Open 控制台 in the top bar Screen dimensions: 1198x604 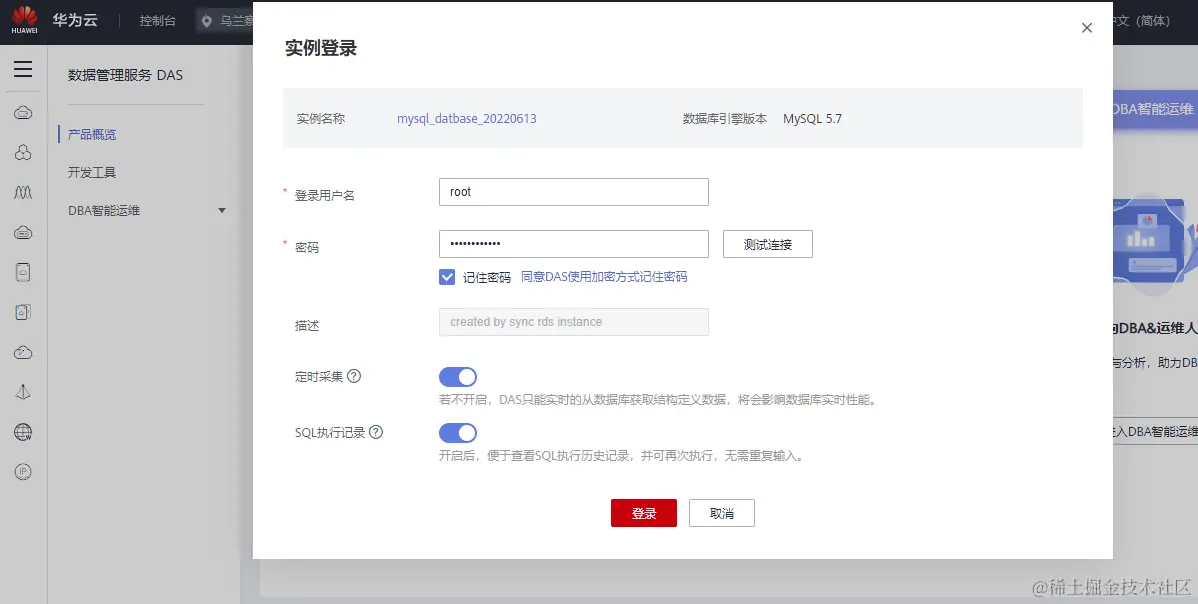click(157, 21)
